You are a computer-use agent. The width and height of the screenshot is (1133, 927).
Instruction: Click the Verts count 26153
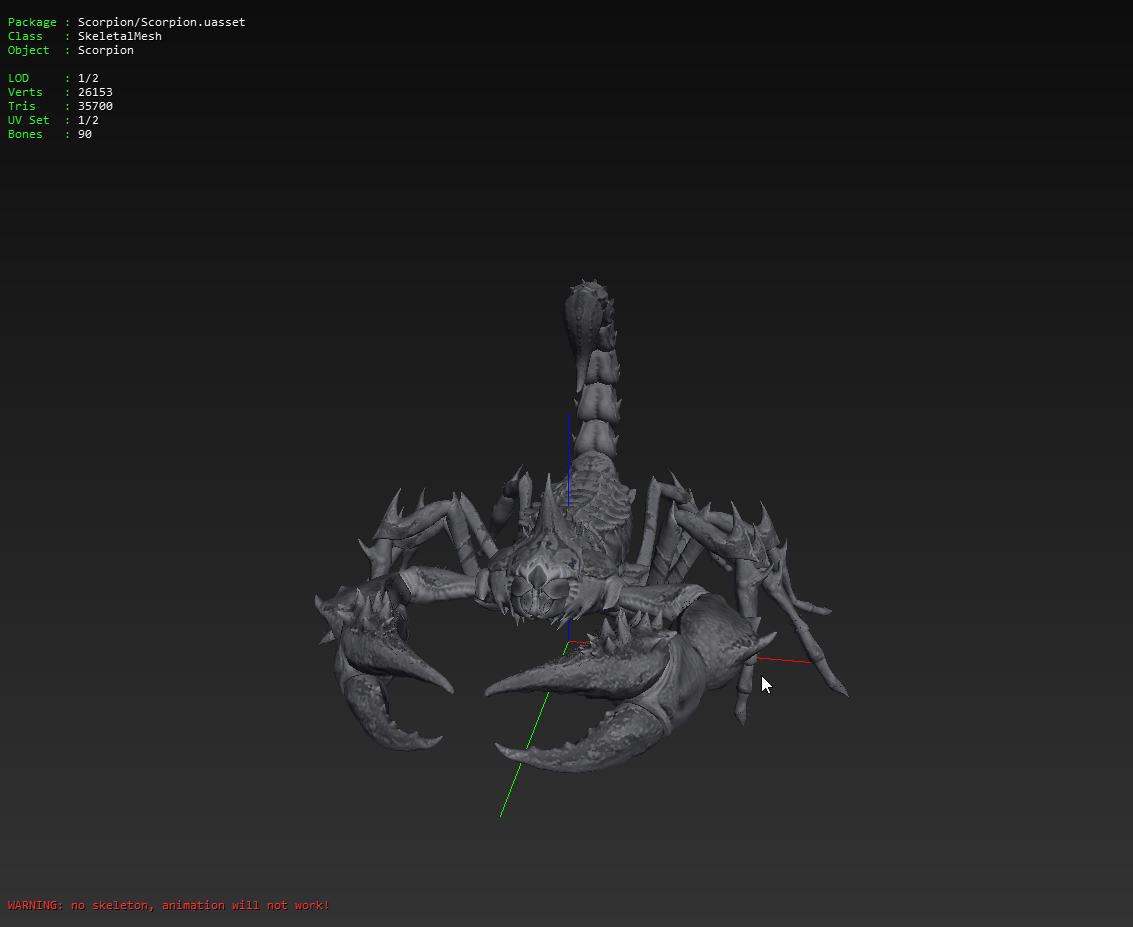pyautogui.click(x=95, y=92)
